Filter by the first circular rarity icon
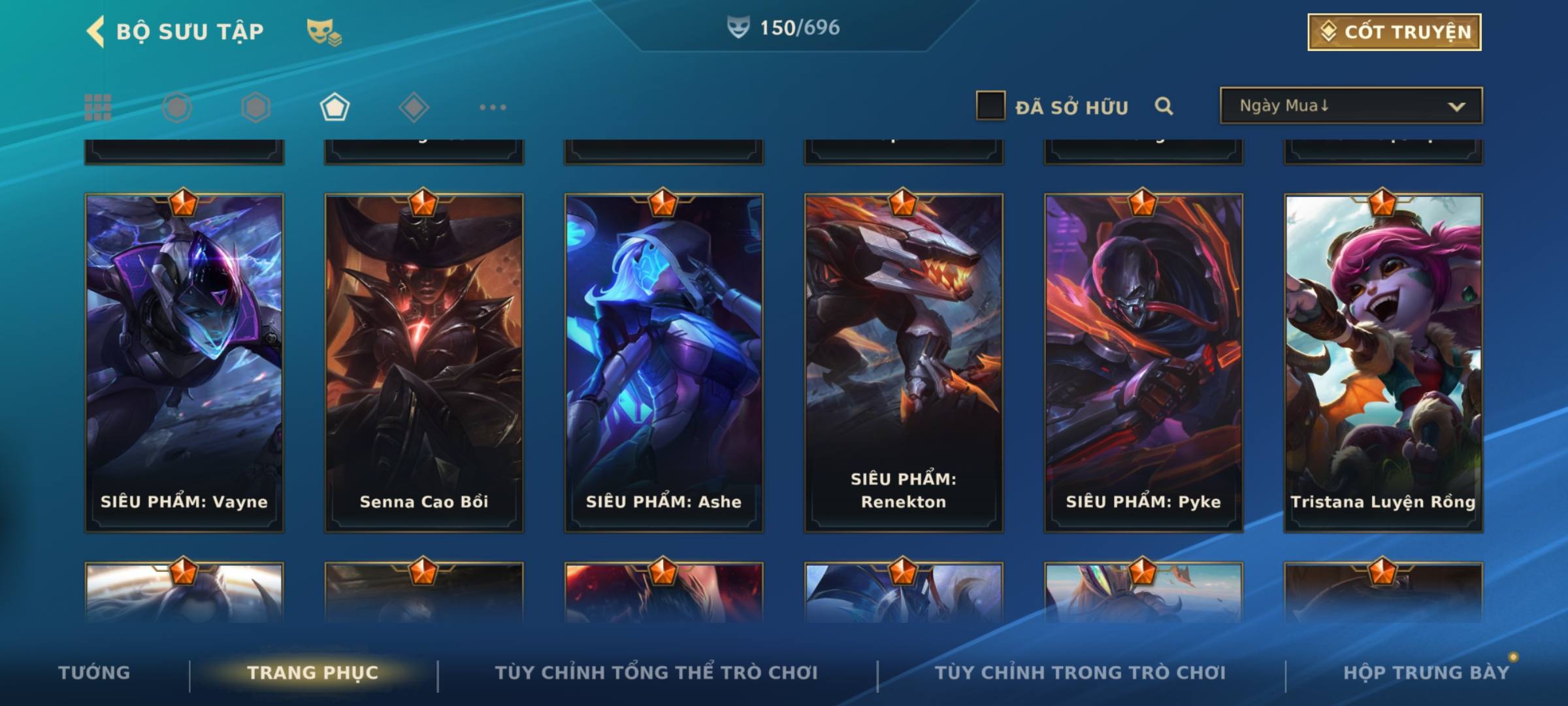The image size is (1568, 706). pos(177,107)
